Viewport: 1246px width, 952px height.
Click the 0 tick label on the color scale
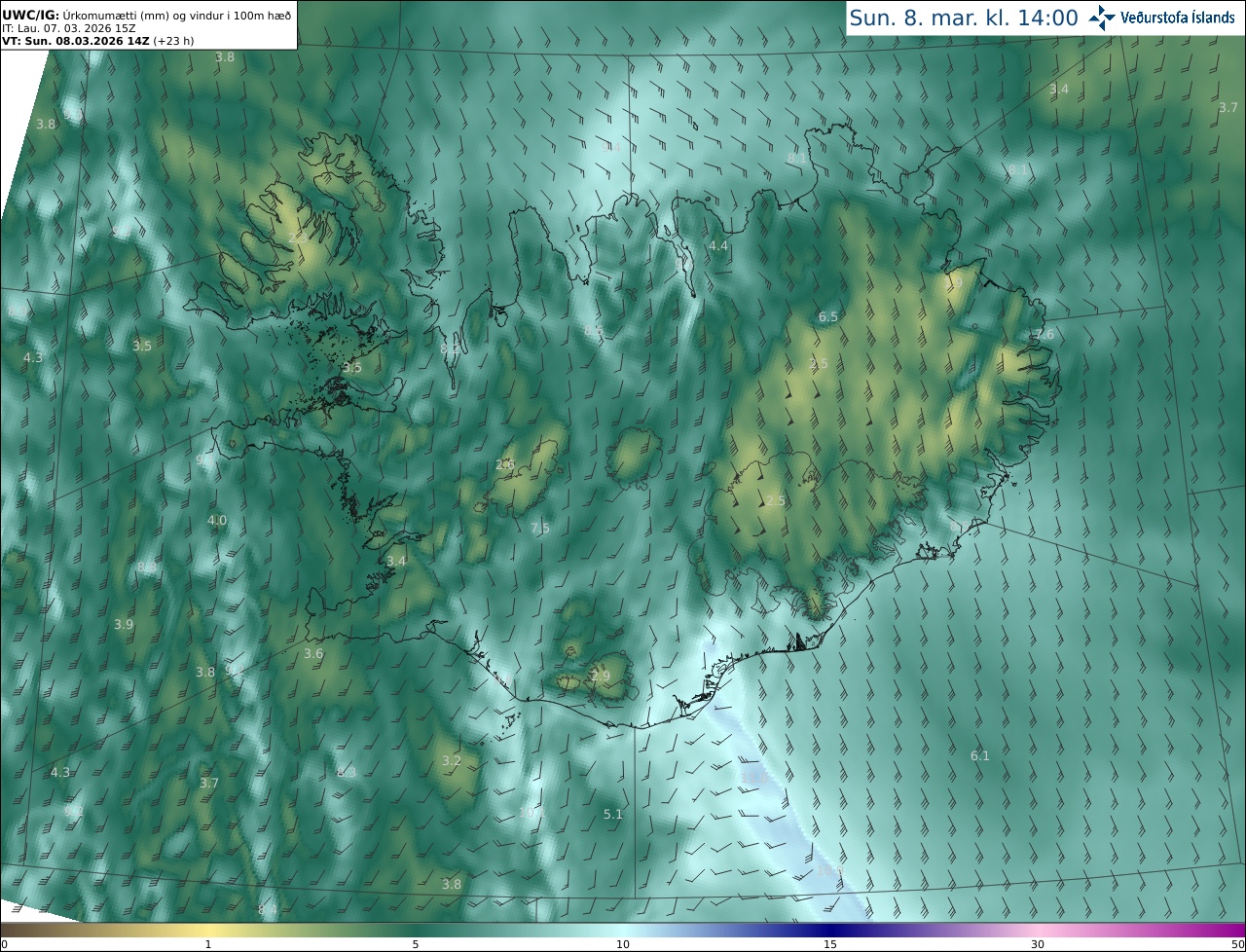pyautogui.click(x=4, y=944)
